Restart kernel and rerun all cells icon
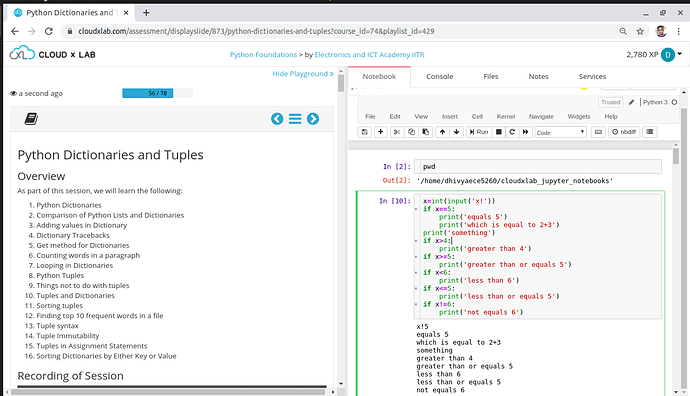 point(525,132)
